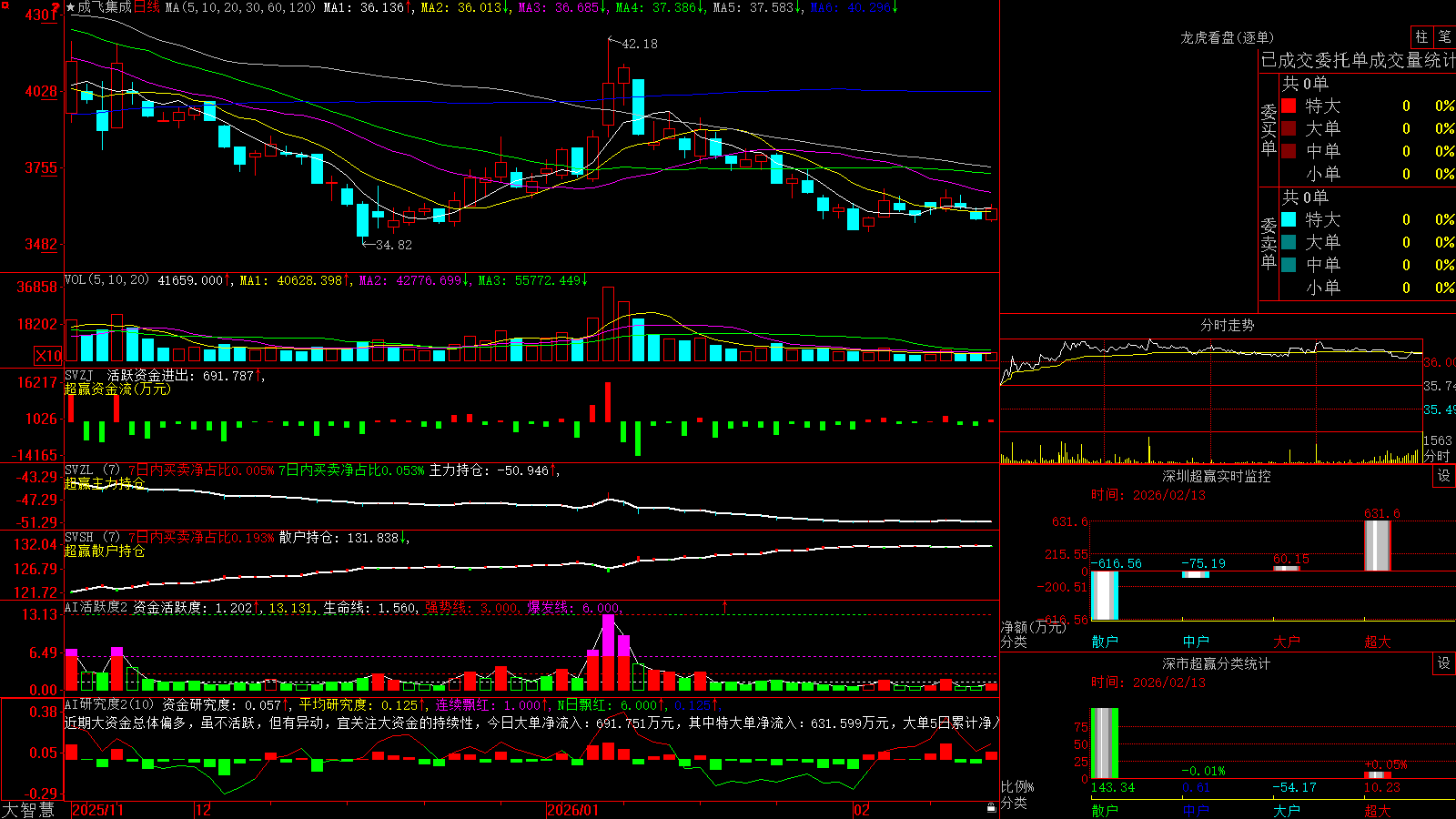Click the 散户 category label in 深圳超赢实时监控
Screen dimensions: 1456x819
(1105, 642)
